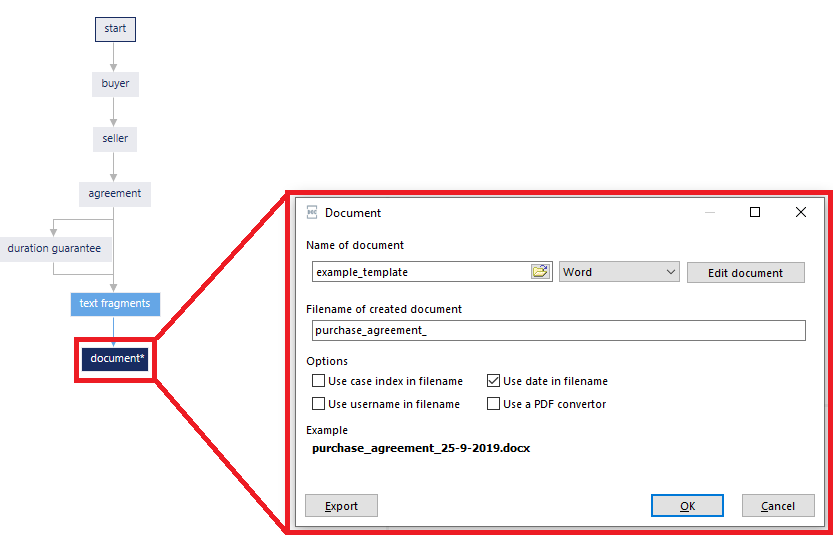The height and width of the screenshot is (535, 833).
Task: Select the document* node
Action: (115, 359)
